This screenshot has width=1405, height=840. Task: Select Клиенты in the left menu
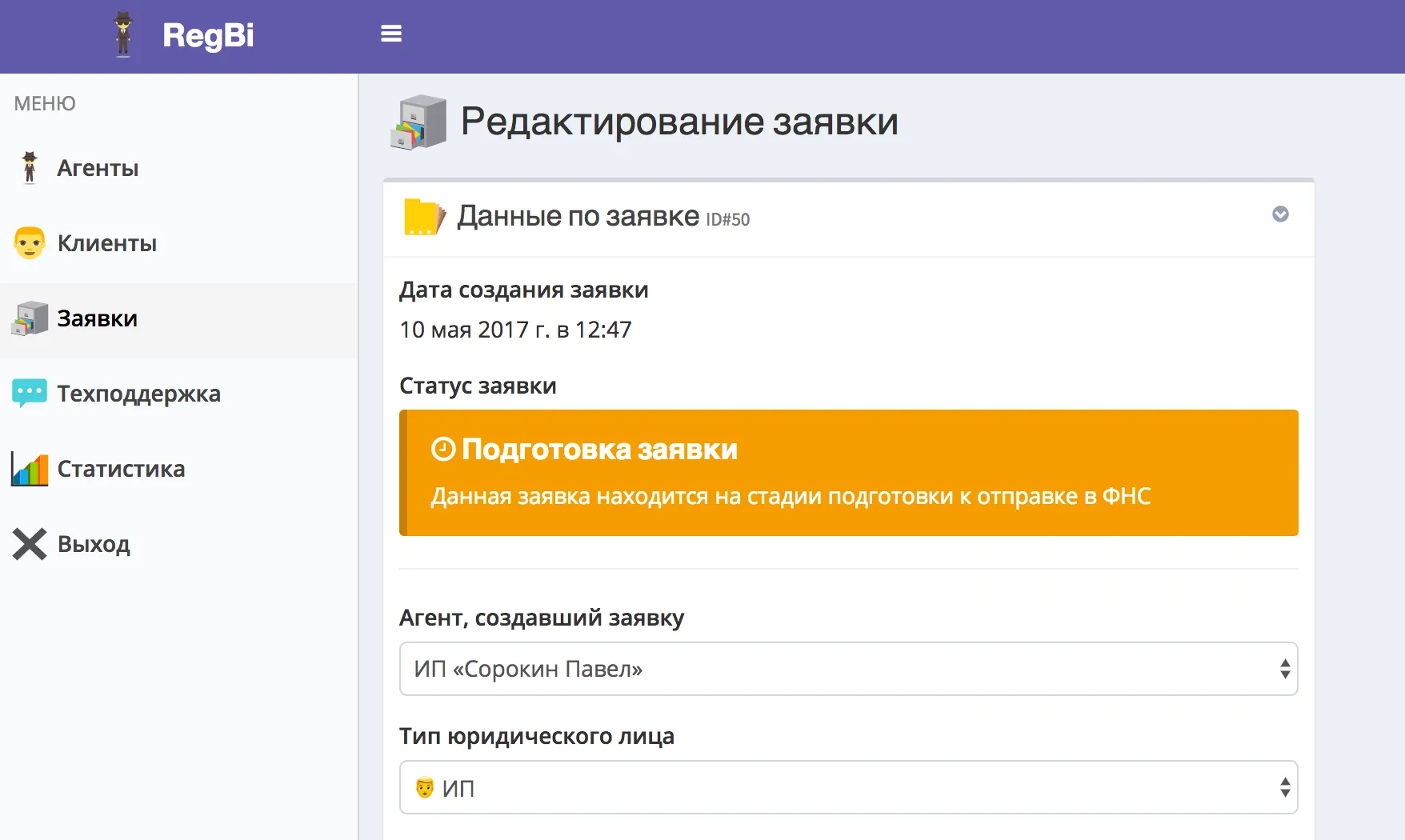[106, 242]
